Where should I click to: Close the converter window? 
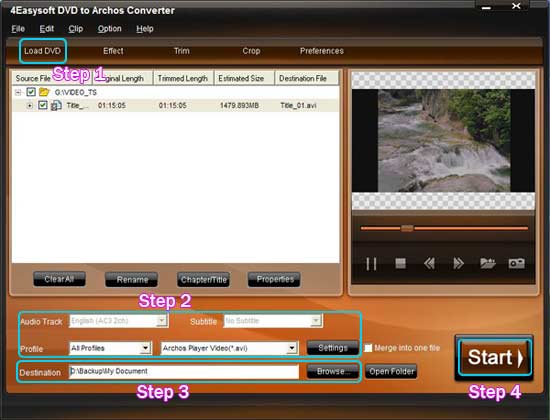point(516,6)
